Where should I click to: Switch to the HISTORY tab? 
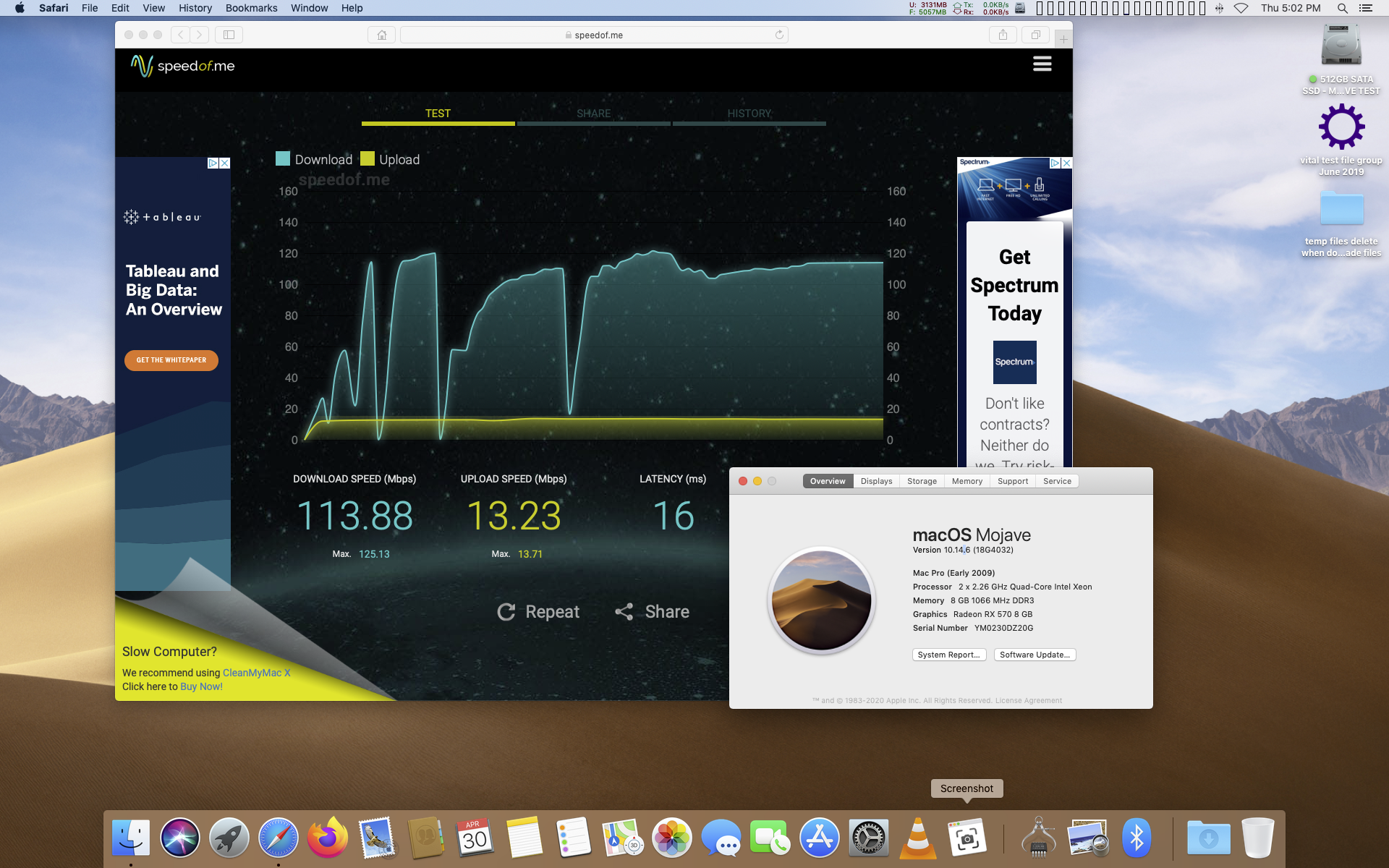749,114
